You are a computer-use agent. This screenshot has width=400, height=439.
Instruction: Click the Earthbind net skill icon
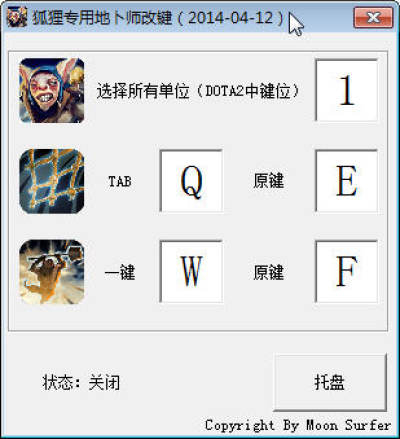coord(52,181)
